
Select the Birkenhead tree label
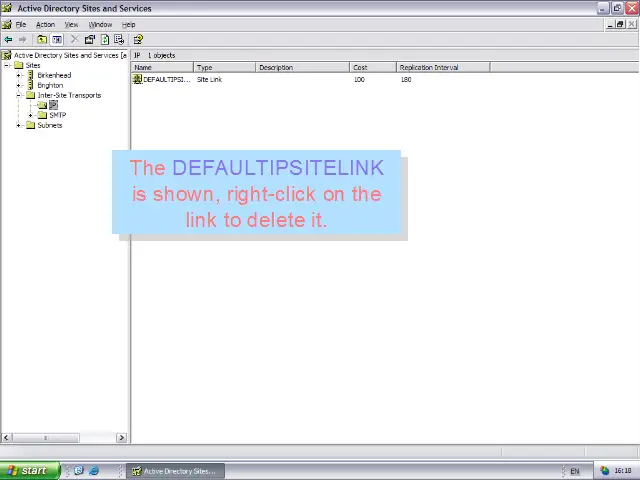54,75
